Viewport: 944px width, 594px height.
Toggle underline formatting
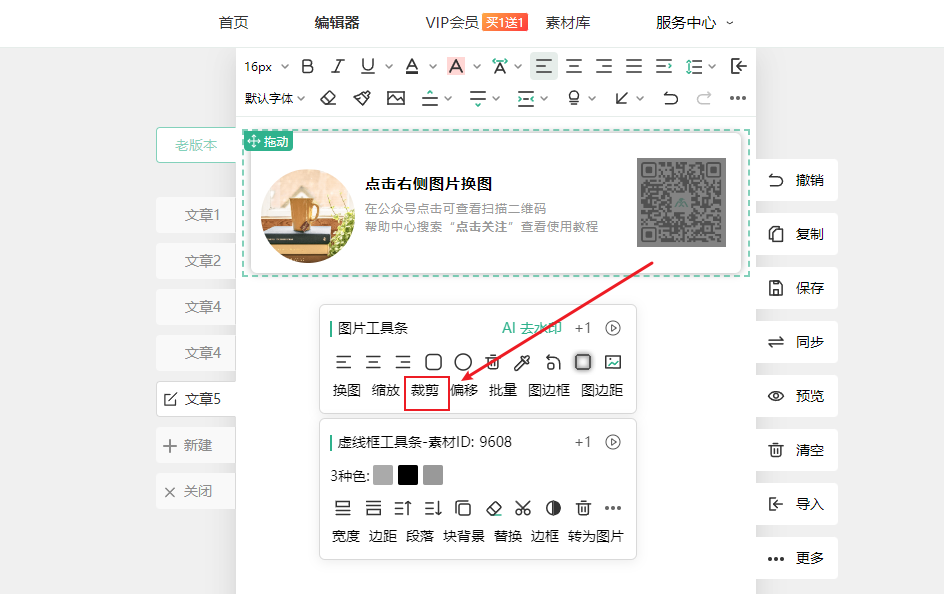tap(368, 66)
